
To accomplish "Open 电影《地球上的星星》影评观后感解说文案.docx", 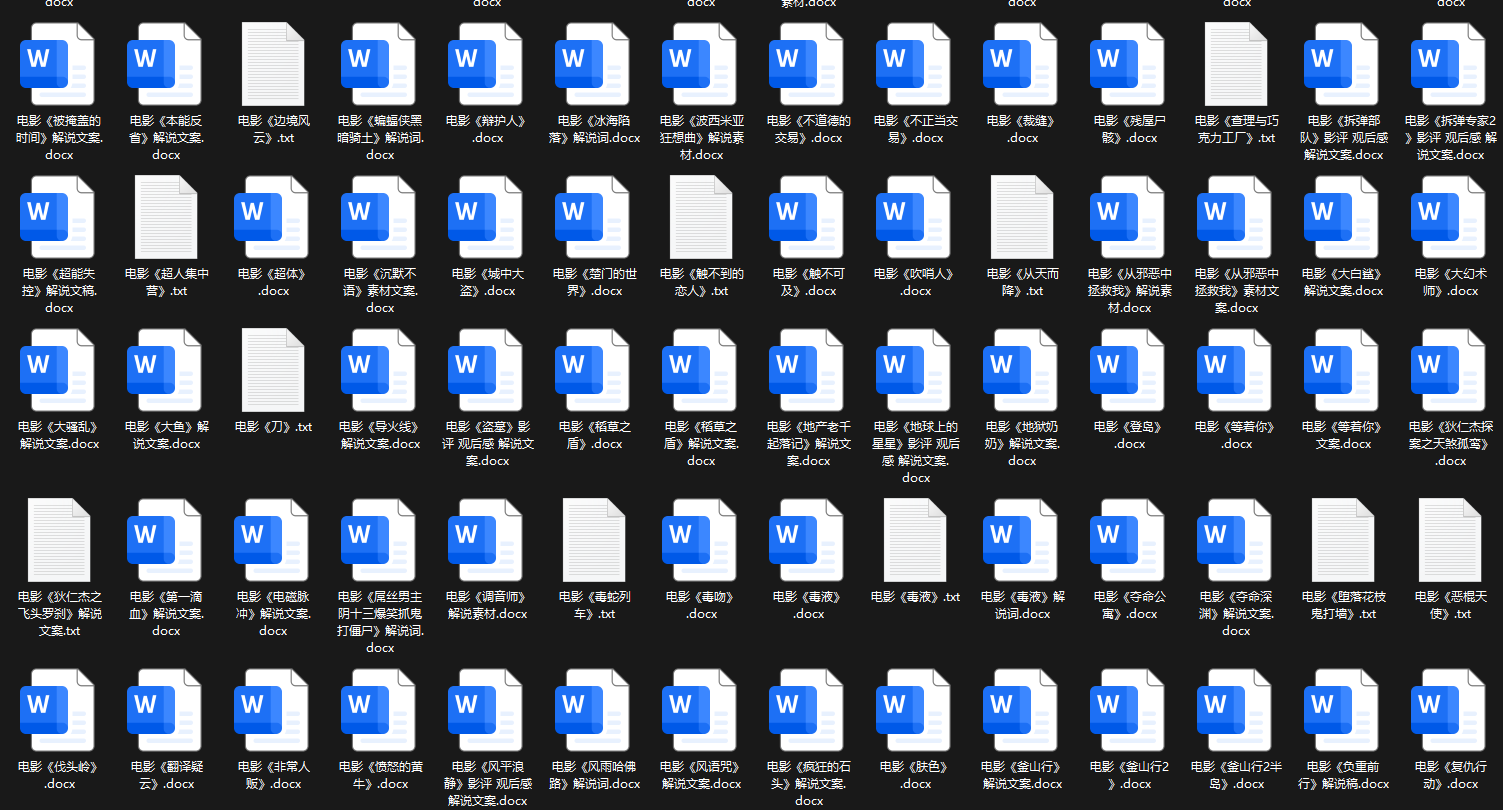I will 914,366.
